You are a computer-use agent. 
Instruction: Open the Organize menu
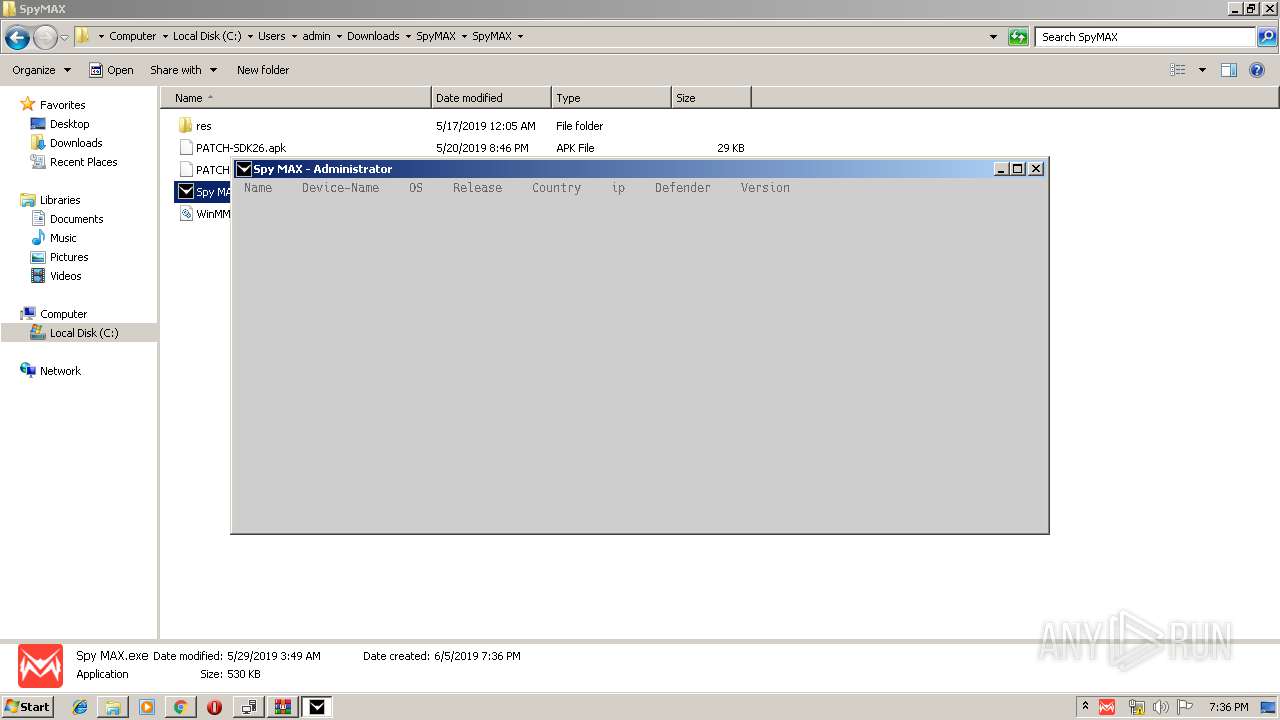pyautogui.click(x=41, y=70)
